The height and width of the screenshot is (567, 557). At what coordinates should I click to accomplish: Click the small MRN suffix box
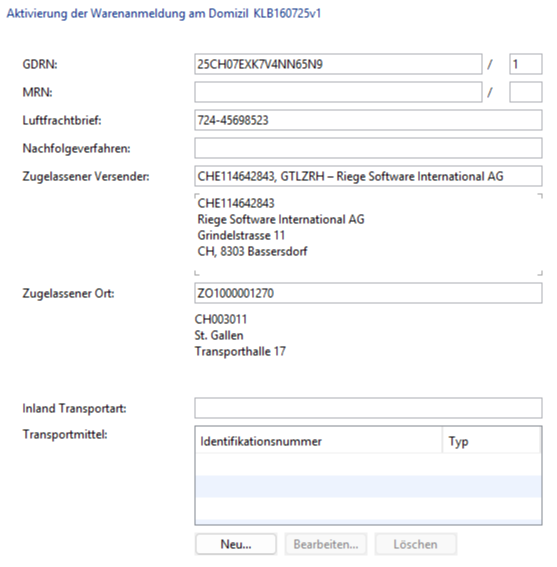pos(526,92)
